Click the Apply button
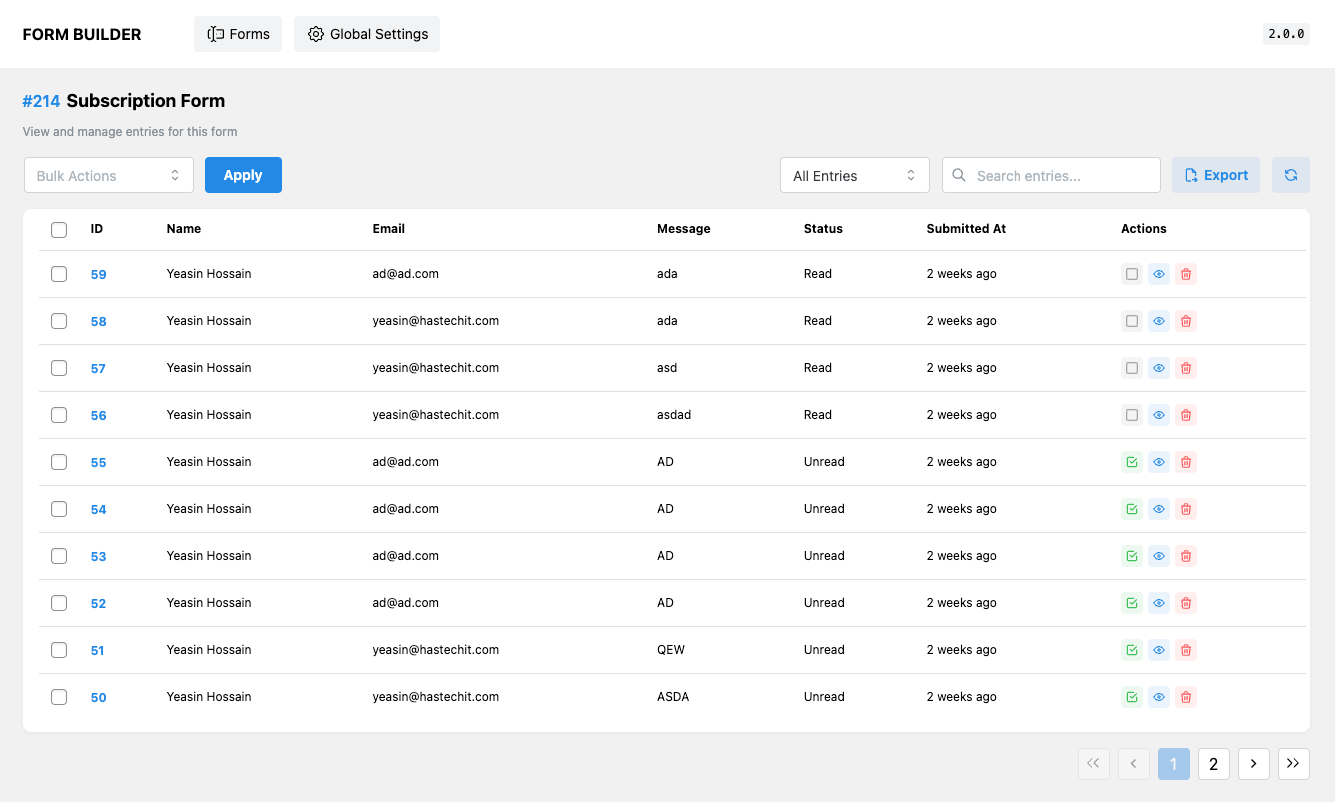This screenshot has height=802, width=1335. (243, 175)
